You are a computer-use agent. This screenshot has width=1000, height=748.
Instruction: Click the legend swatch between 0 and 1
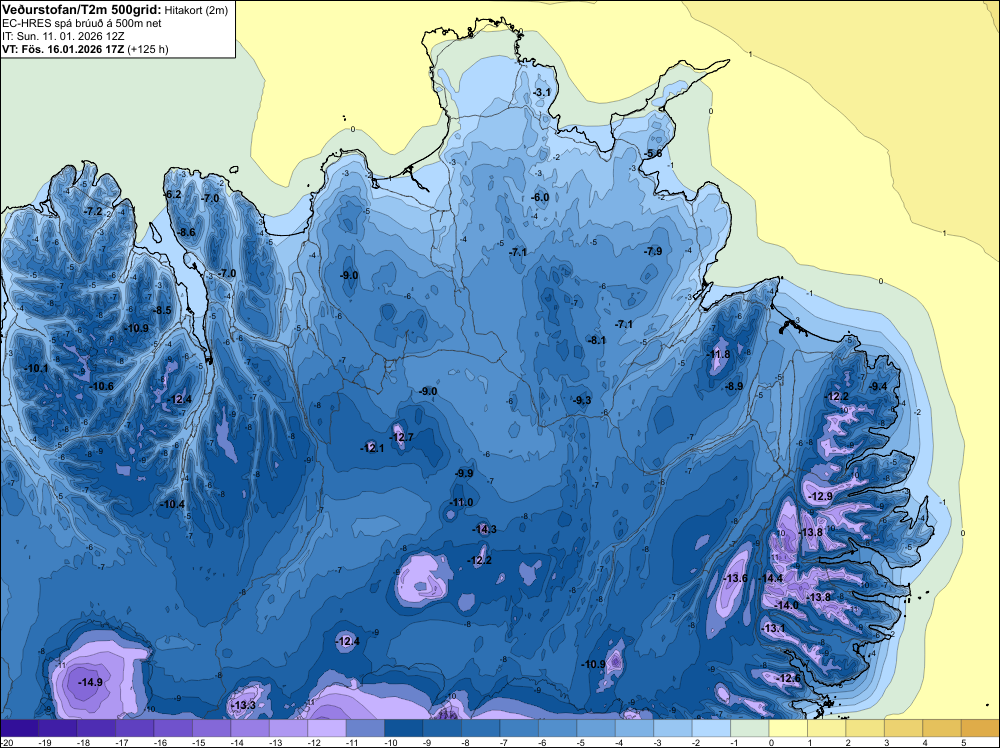(788, 728)
